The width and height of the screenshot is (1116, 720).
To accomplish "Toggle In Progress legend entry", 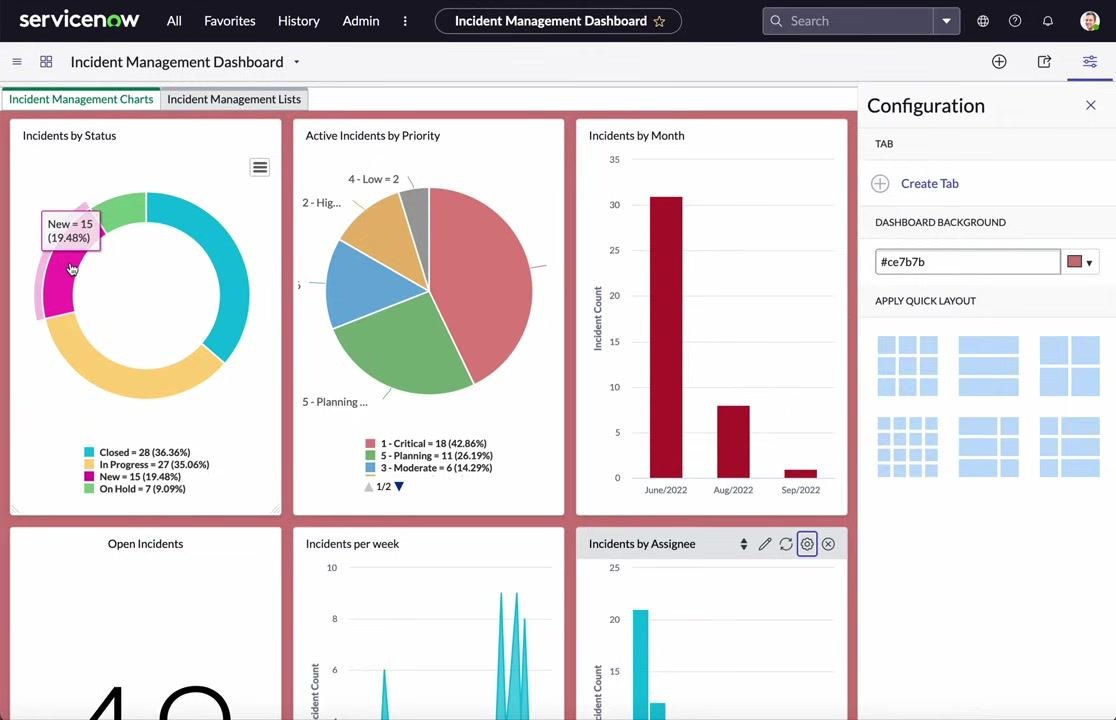I will pyautogui.click(x=147, y=465).
